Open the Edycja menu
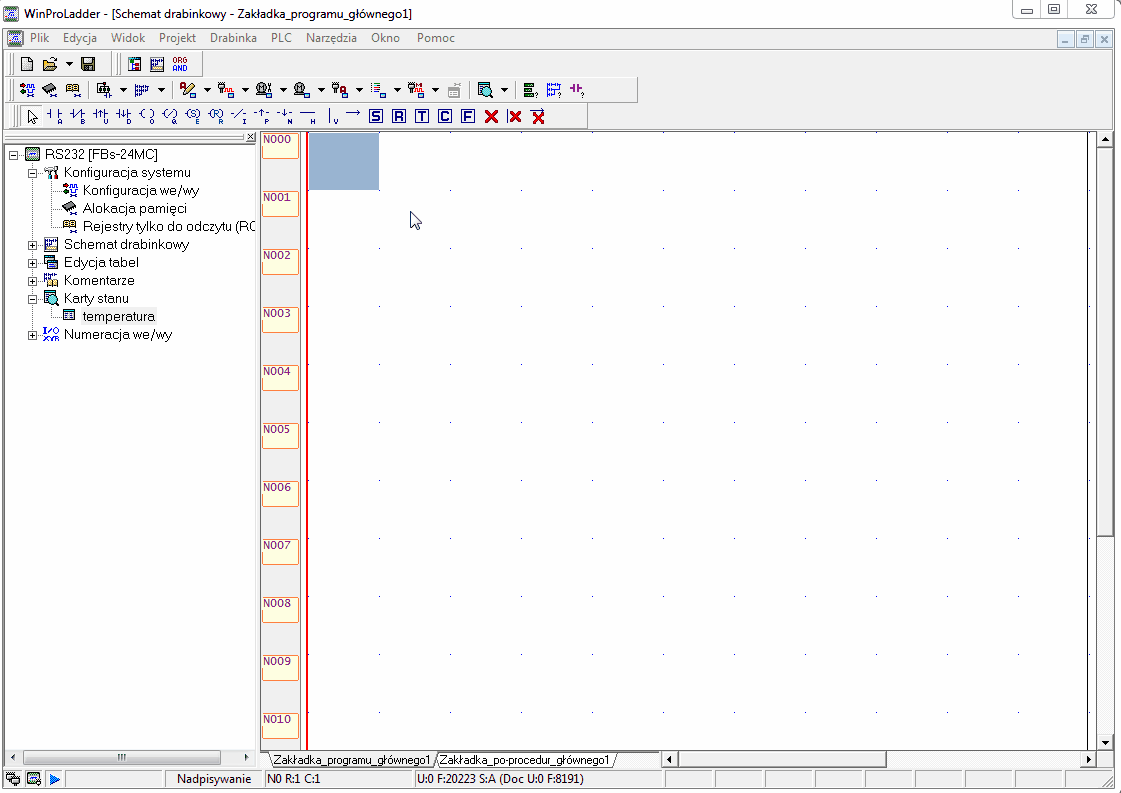The image size is (1121, 793). pos(79,38)
